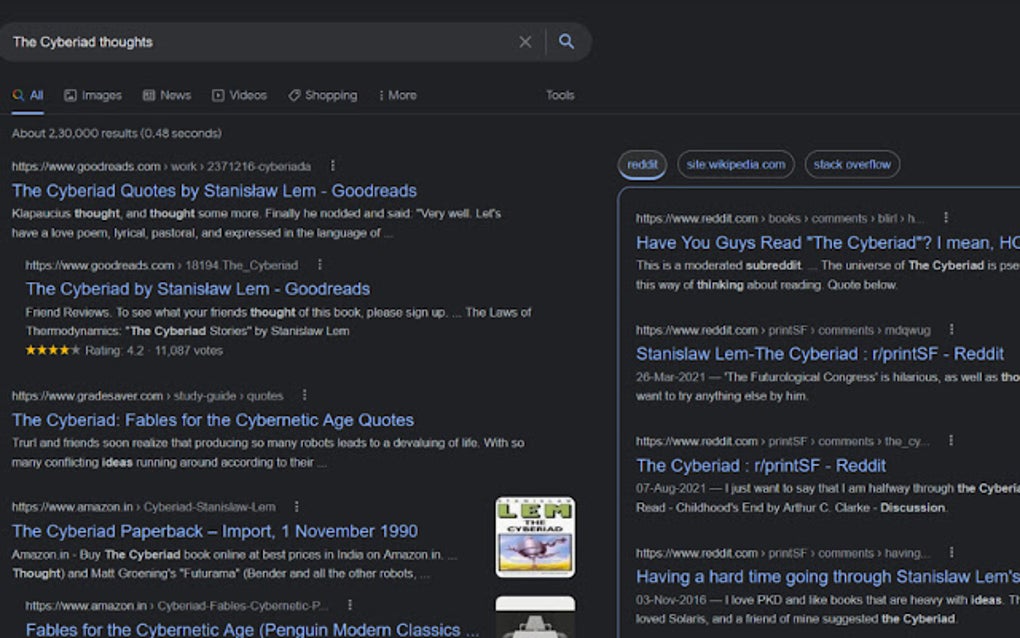Clear the search query with the X icon

[525, 42]
